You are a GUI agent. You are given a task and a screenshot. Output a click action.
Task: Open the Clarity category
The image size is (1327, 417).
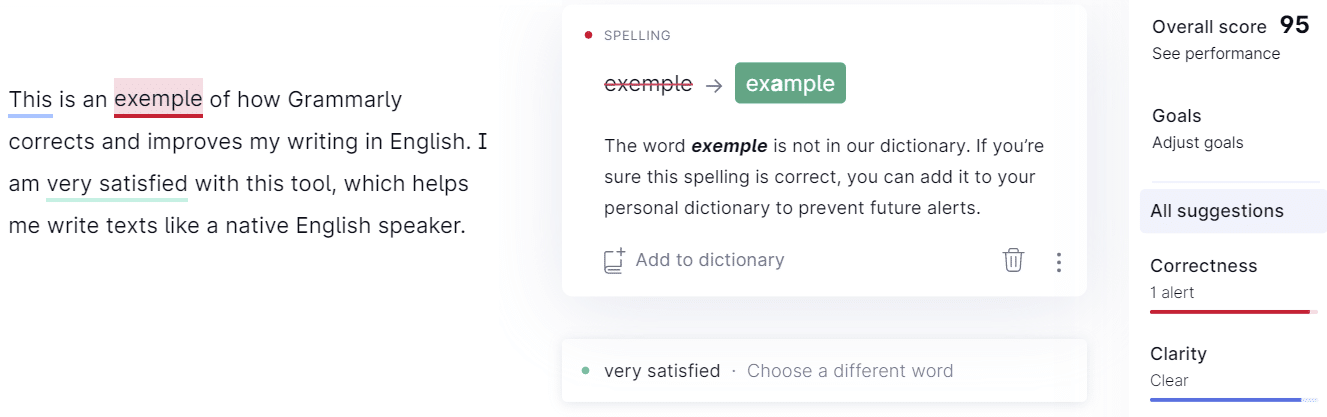[1234, 367]
